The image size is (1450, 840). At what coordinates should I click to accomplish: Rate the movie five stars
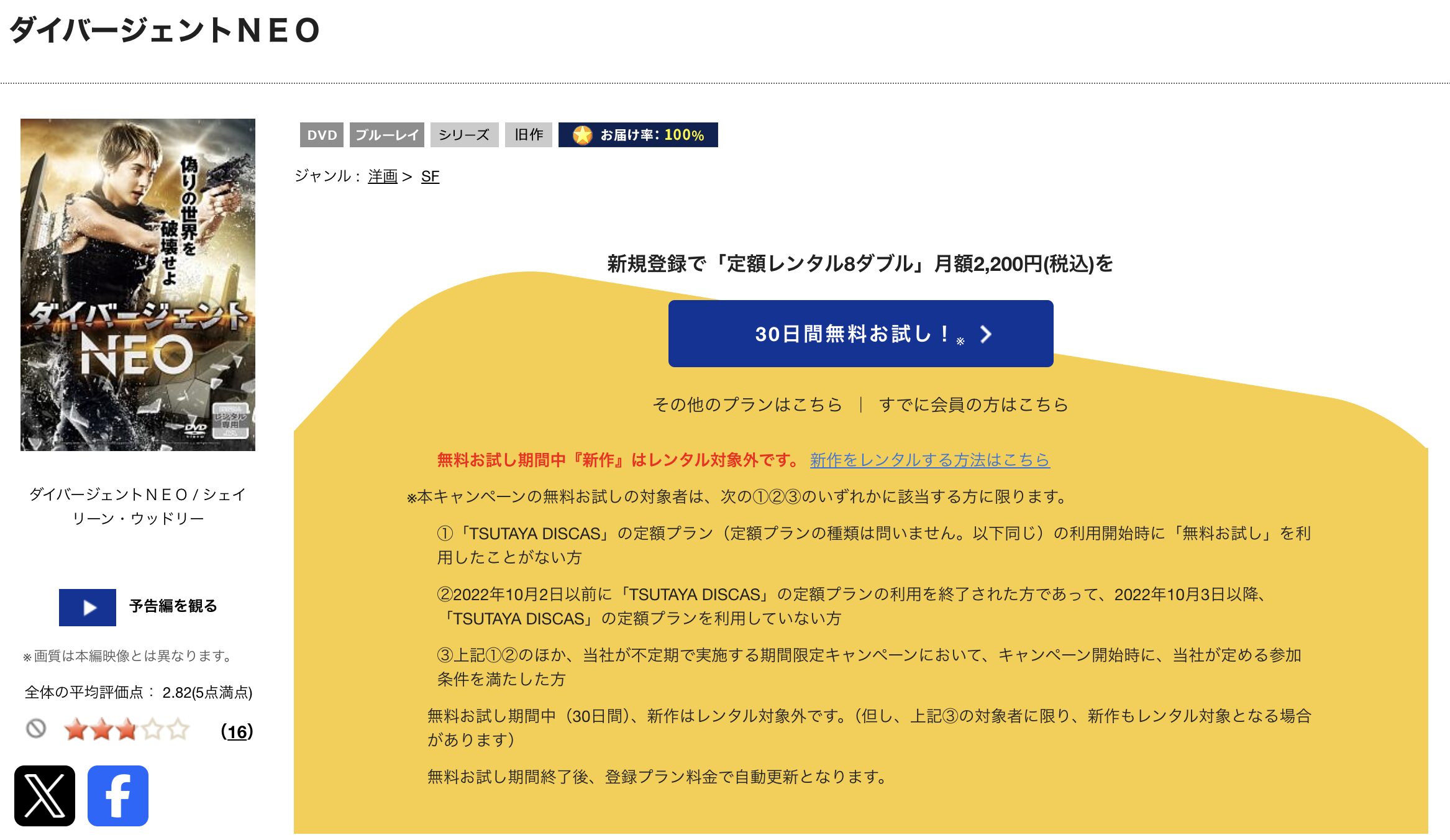(178, 729)
